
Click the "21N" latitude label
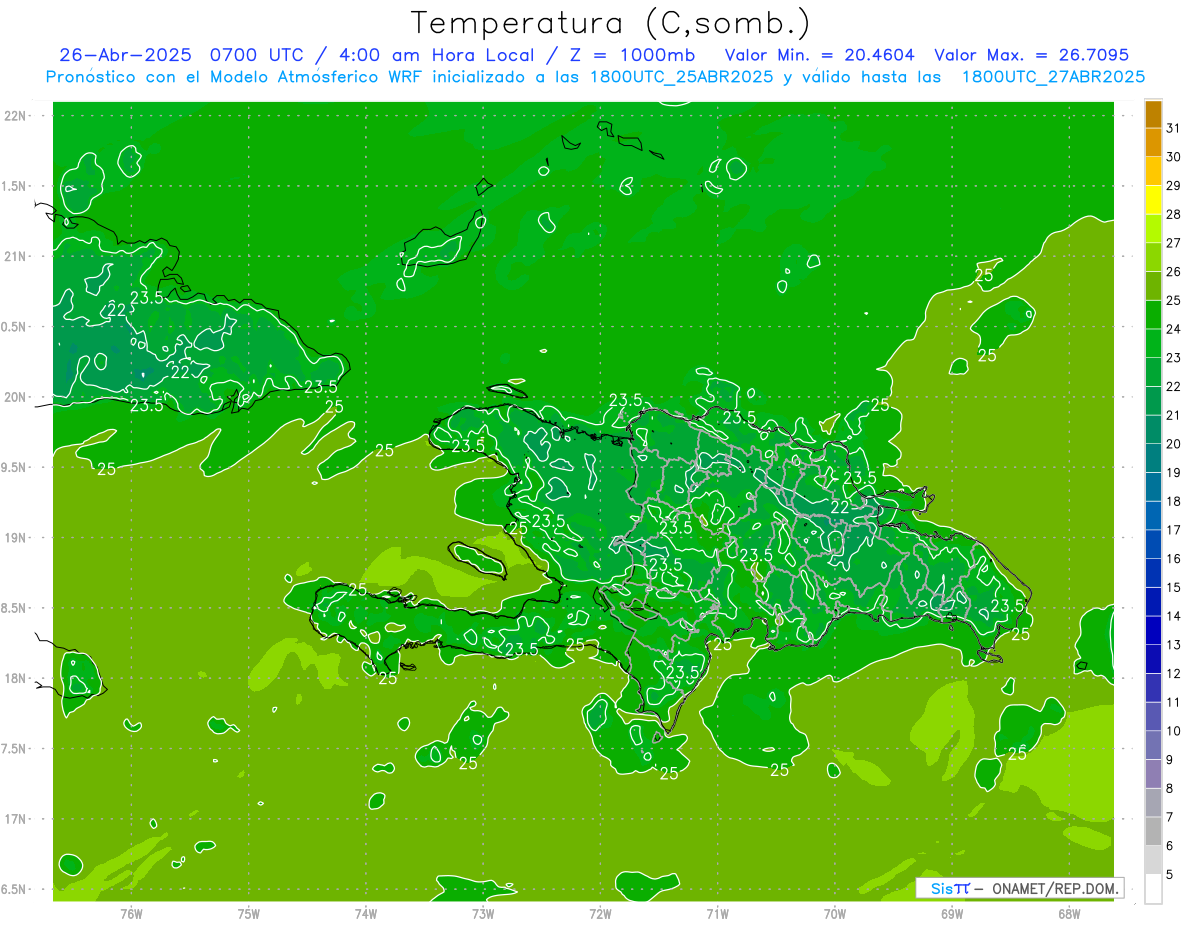click(17, 256)
